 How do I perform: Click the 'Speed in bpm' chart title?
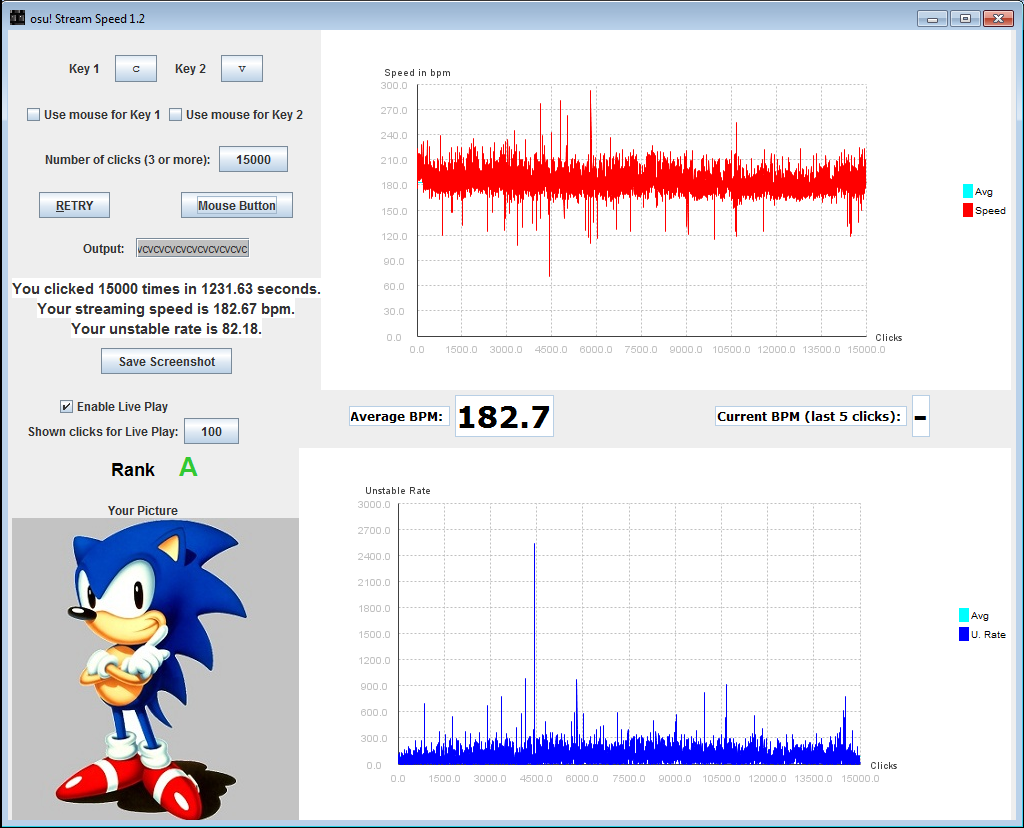coord(417,72)
